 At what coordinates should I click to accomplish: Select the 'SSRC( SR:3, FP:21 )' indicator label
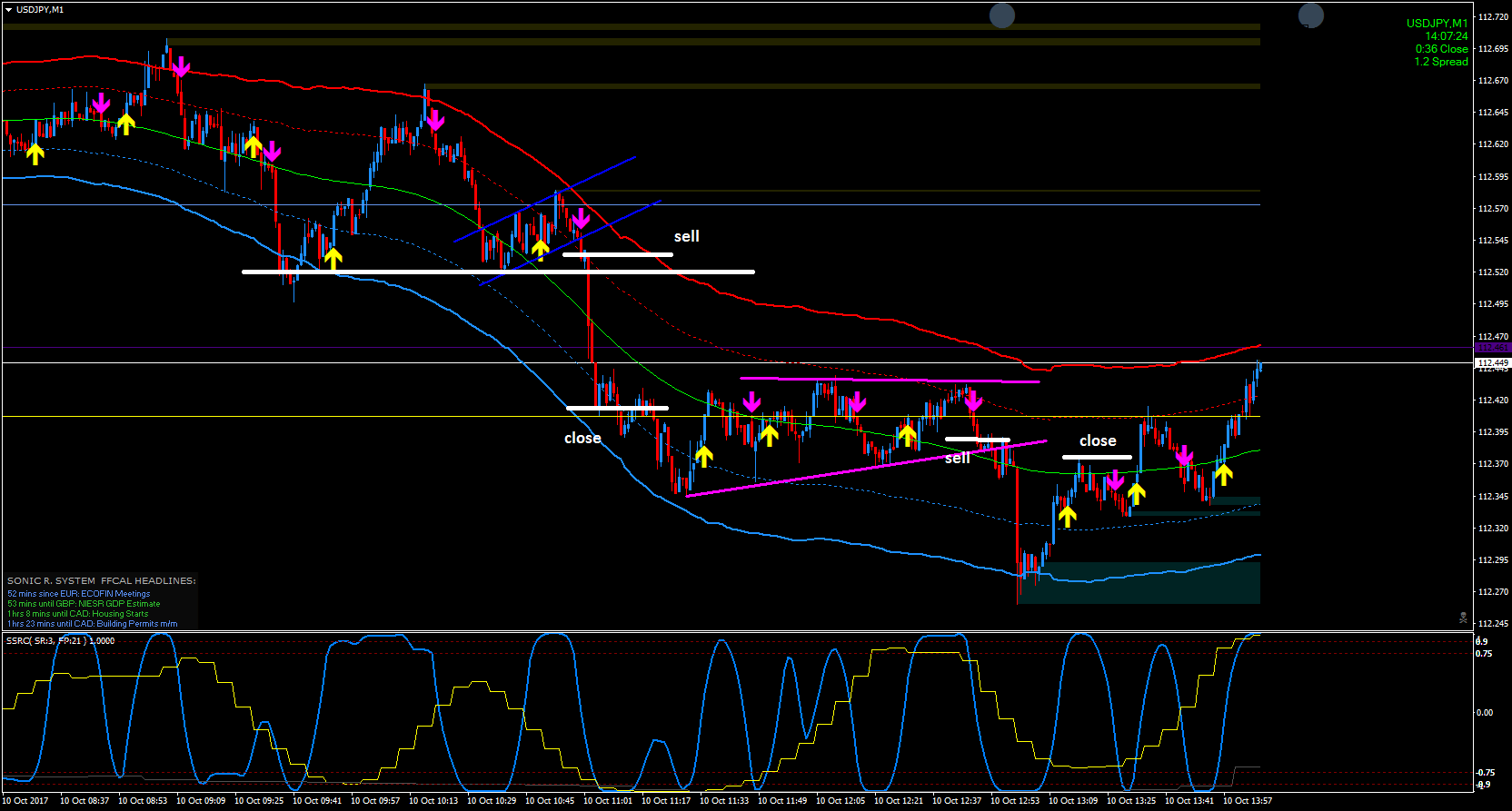click(x=46, y=641)
